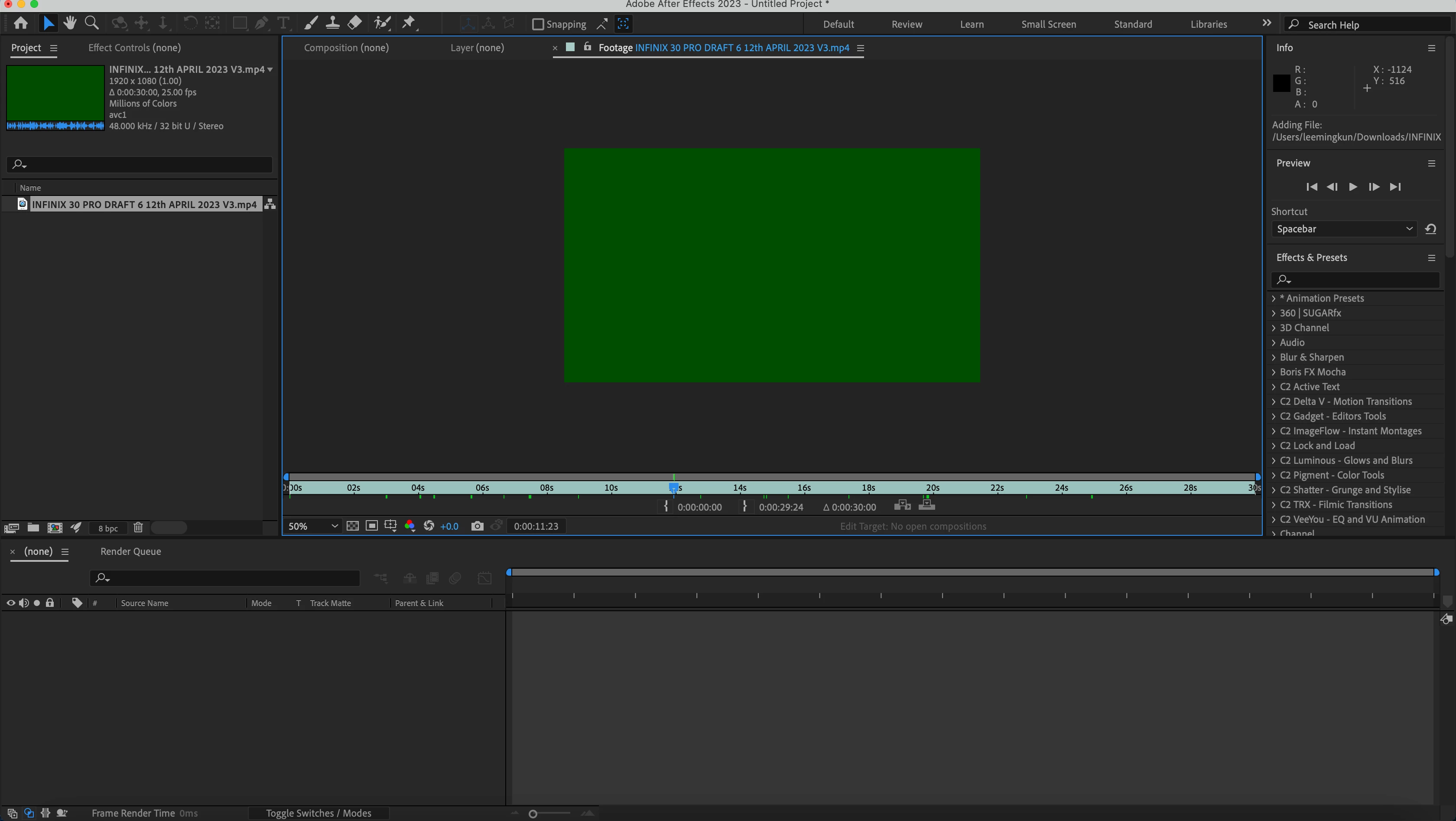Delete selected item with trash icon

point(138,528)
